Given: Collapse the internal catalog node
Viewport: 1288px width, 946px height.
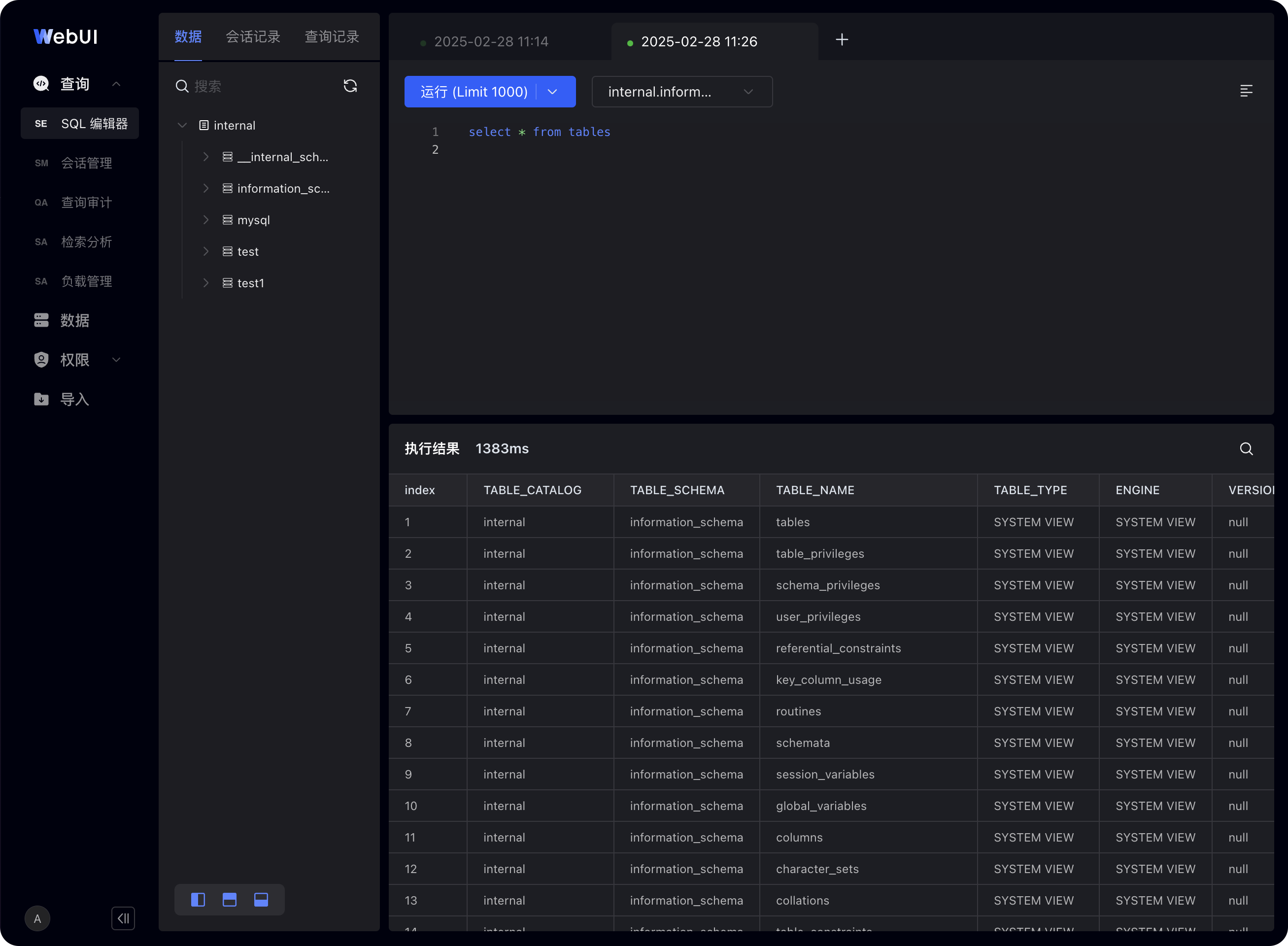Looking at the screenshot, I should click(182, 126).
